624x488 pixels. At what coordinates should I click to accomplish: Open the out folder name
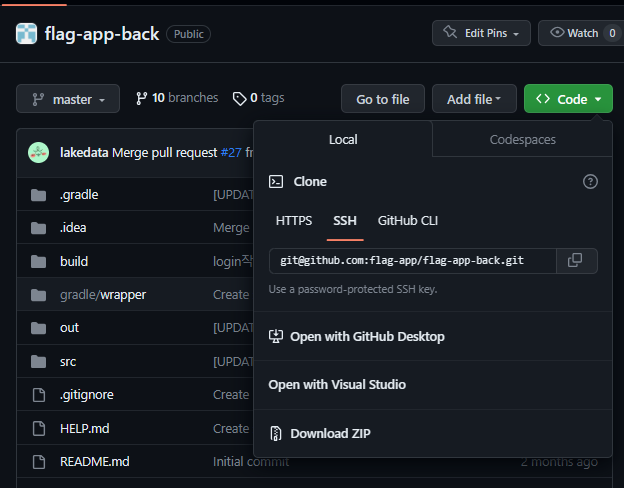coord(69,328)
